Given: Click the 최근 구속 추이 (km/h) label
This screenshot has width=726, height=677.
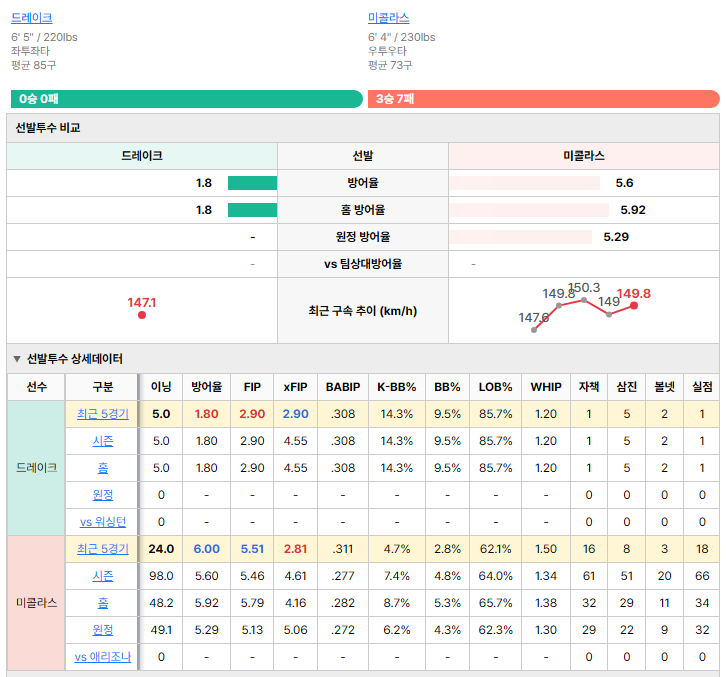Looking at the screenshot, I should (x=363, y=311).
